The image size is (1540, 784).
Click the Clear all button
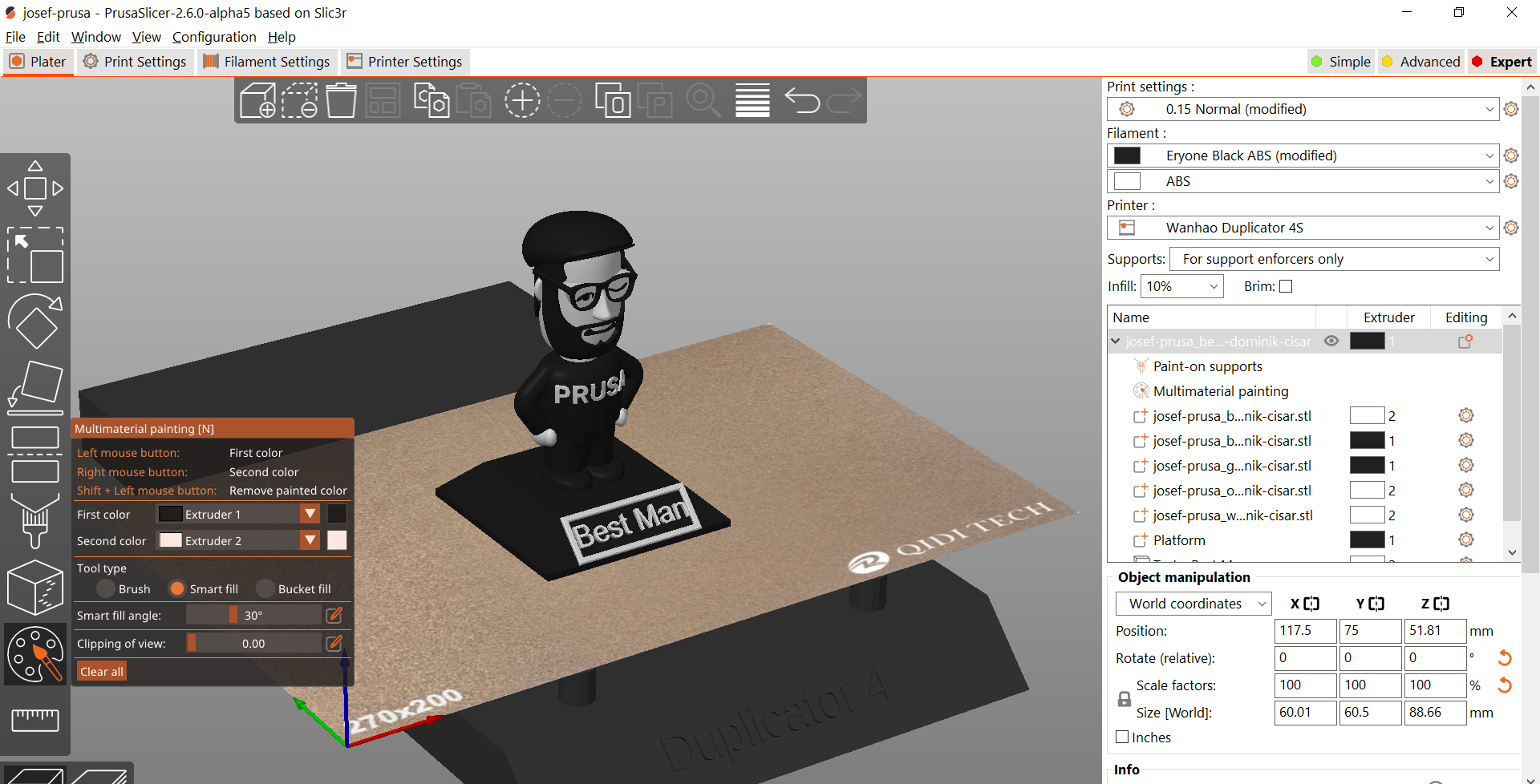pos(102,671)
